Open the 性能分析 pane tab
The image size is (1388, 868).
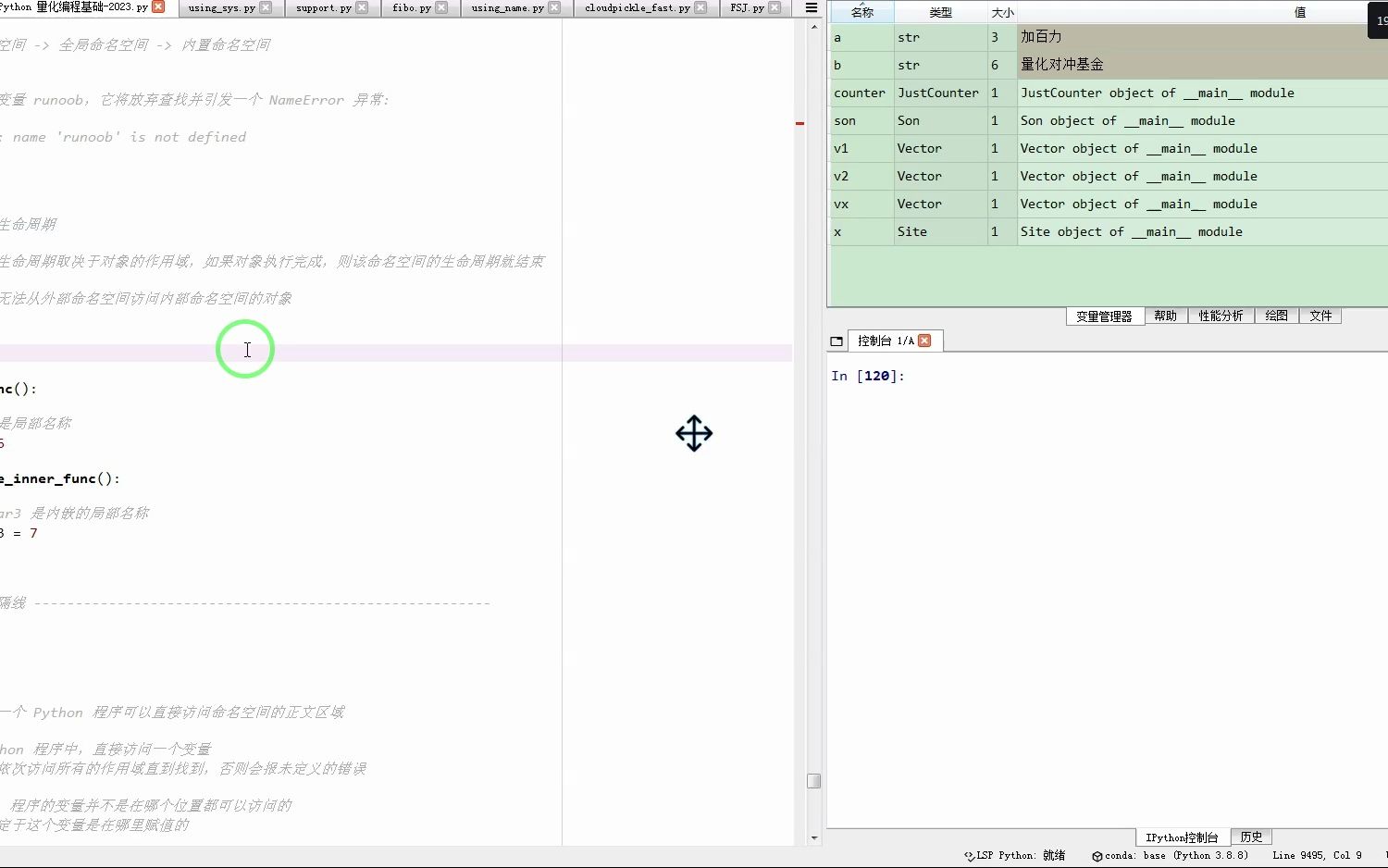[x=1221, y=316]
